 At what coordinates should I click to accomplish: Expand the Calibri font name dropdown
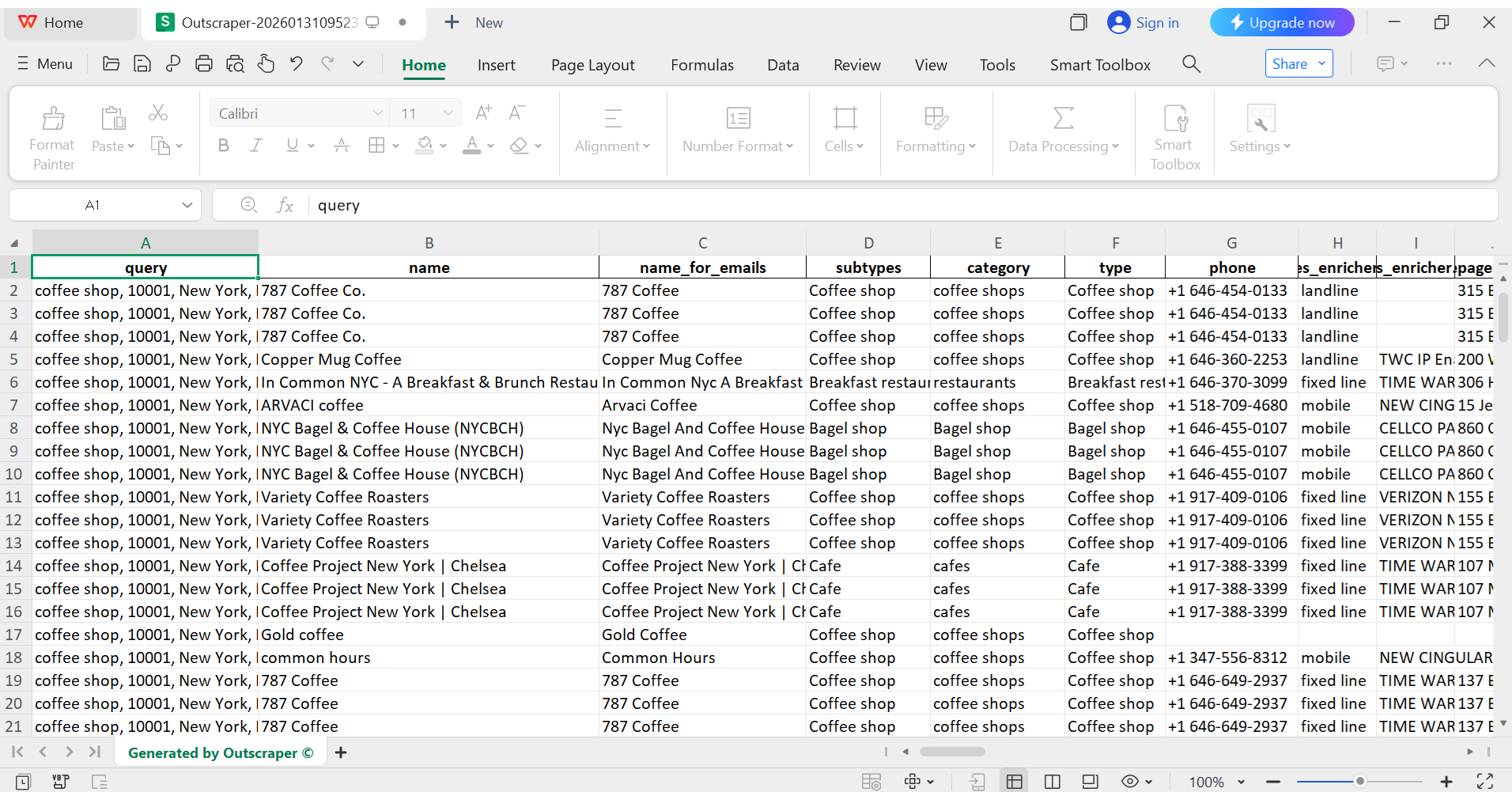377,114
